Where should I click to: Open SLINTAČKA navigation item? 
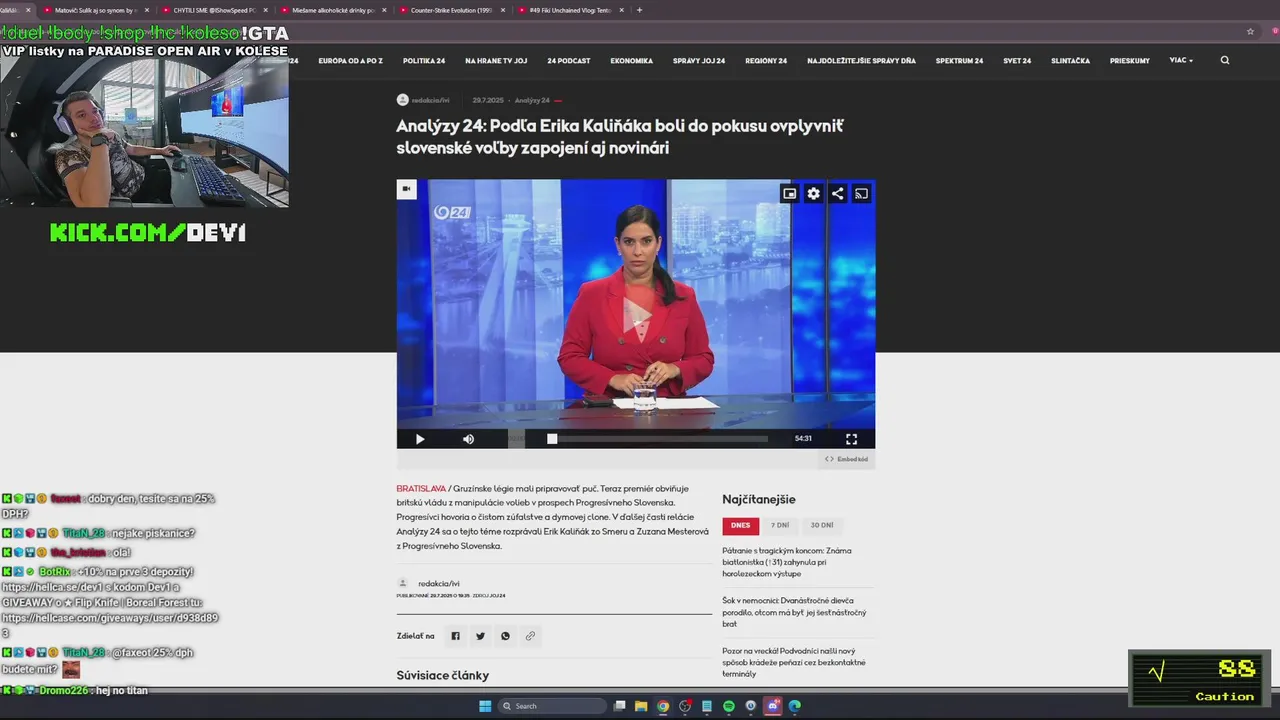1070,61
